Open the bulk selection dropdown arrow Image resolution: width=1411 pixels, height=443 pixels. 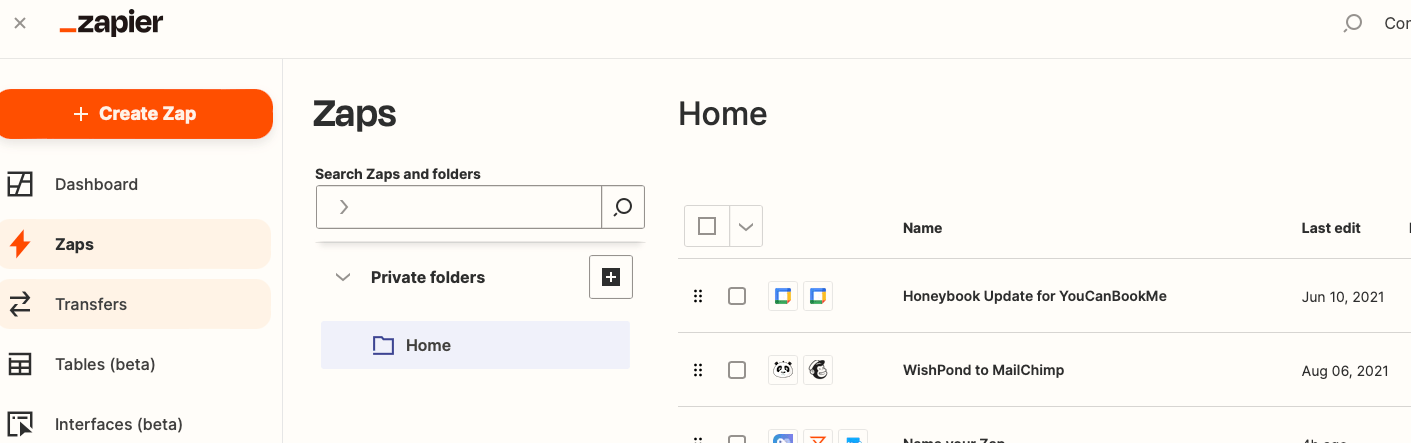pos(746,226)
